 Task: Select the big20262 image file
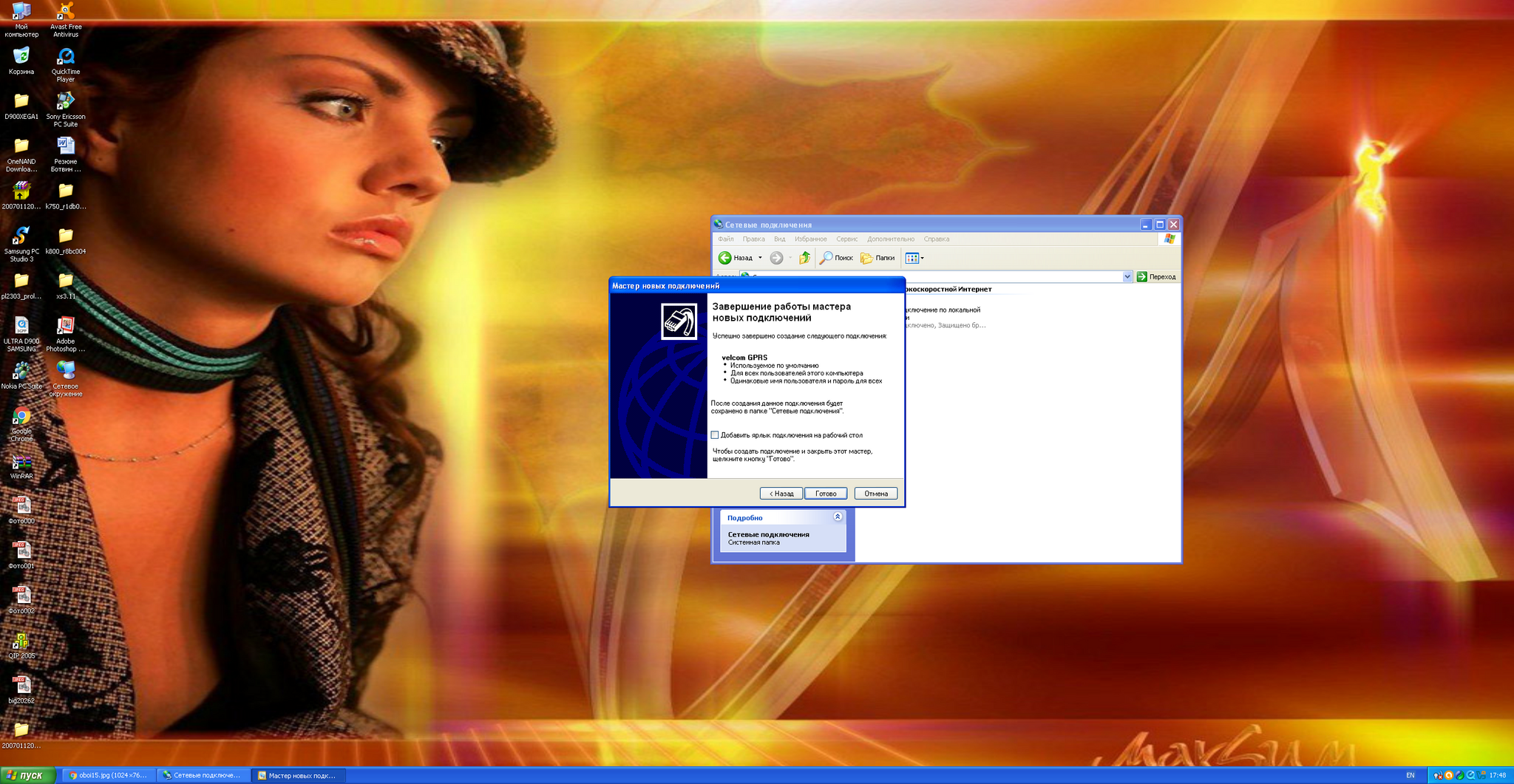pyautogui.click(x=21, y=691)
